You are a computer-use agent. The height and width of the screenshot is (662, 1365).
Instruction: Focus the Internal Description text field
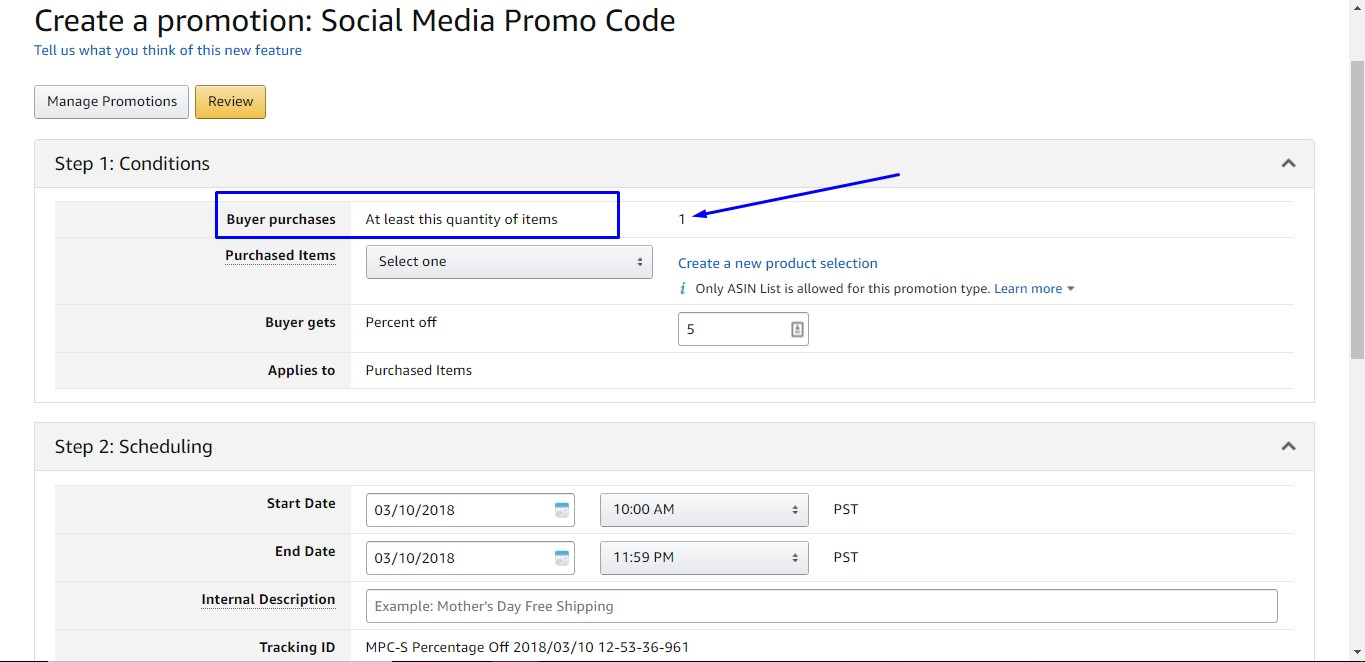tap(821, 606)
